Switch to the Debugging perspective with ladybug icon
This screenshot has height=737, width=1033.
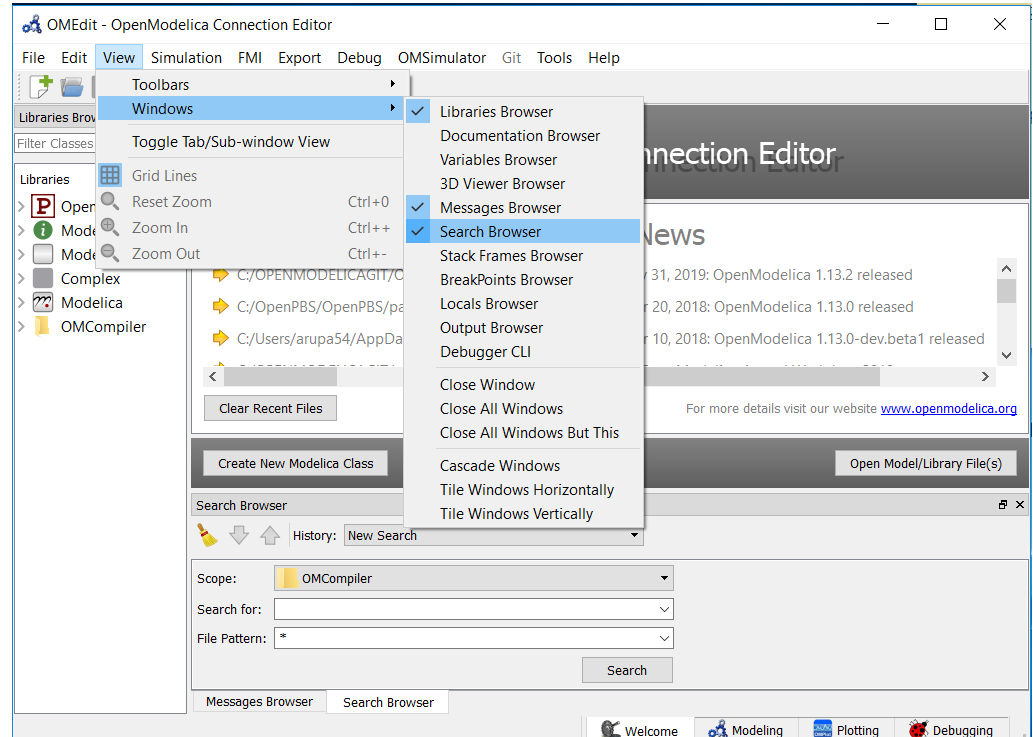pos(950,730)
